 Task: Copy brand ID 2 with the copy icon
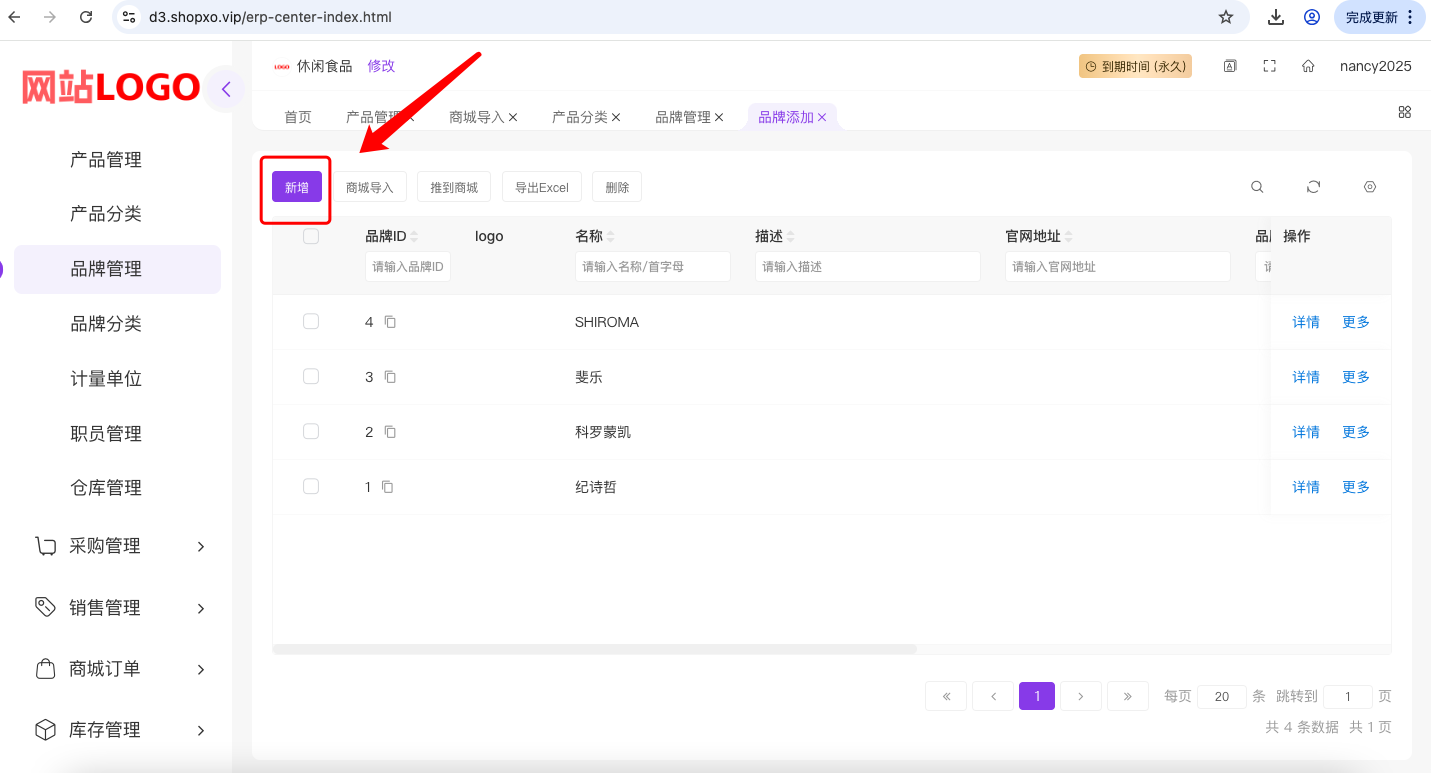click(x=391, y=432)
